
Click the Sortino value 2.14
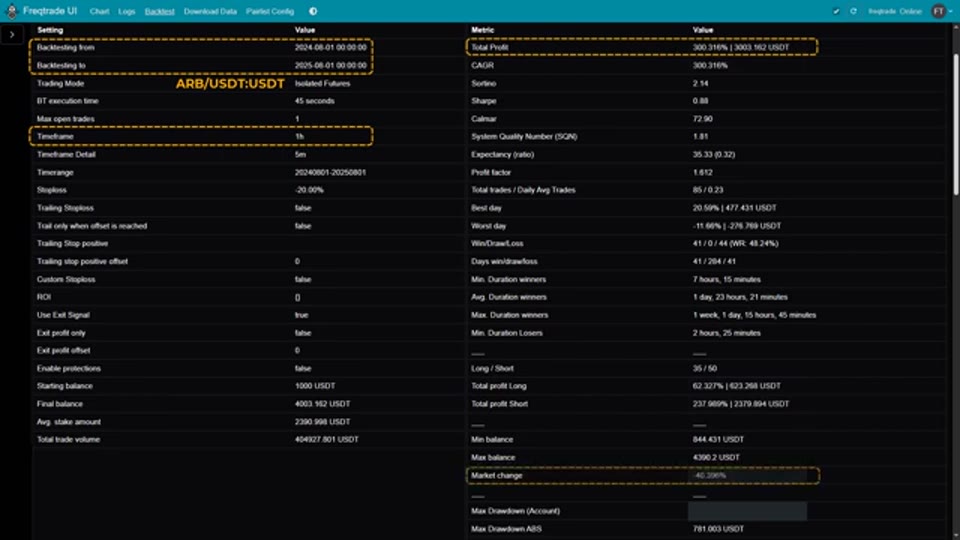(700, 83)
